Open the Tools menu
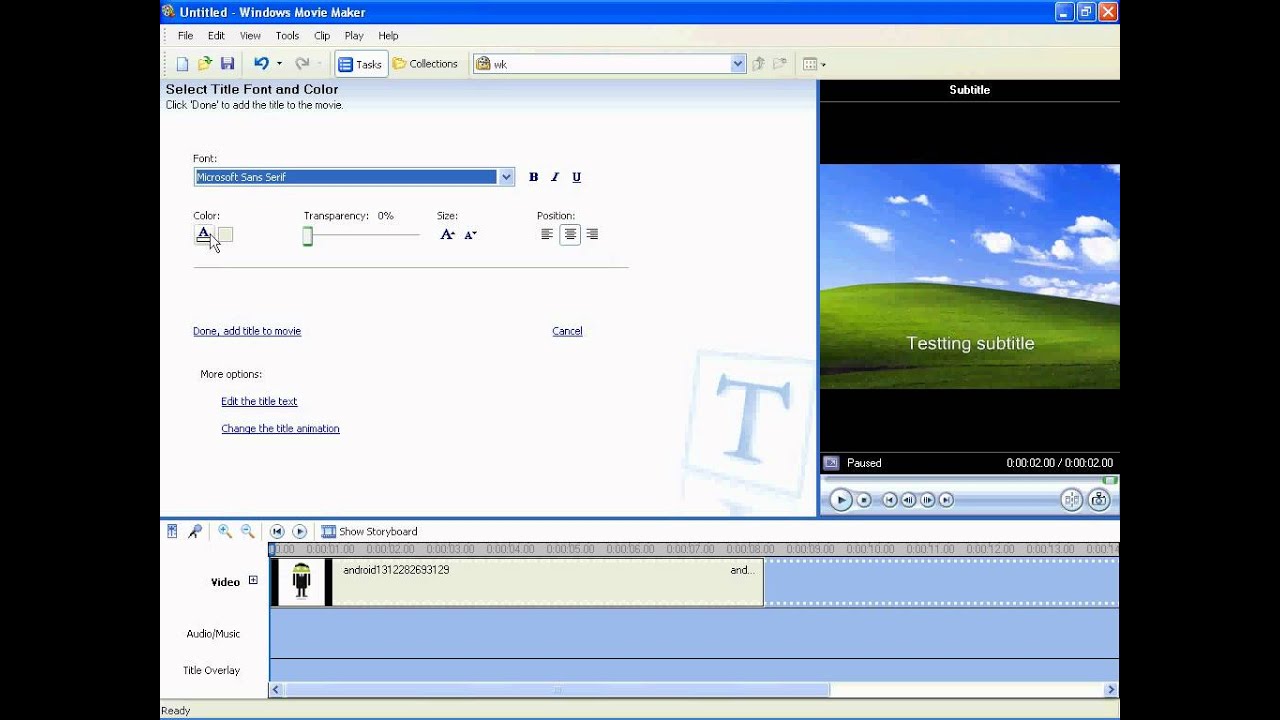Viewport: 1280px width, 720px height. (x=287, y=35)
